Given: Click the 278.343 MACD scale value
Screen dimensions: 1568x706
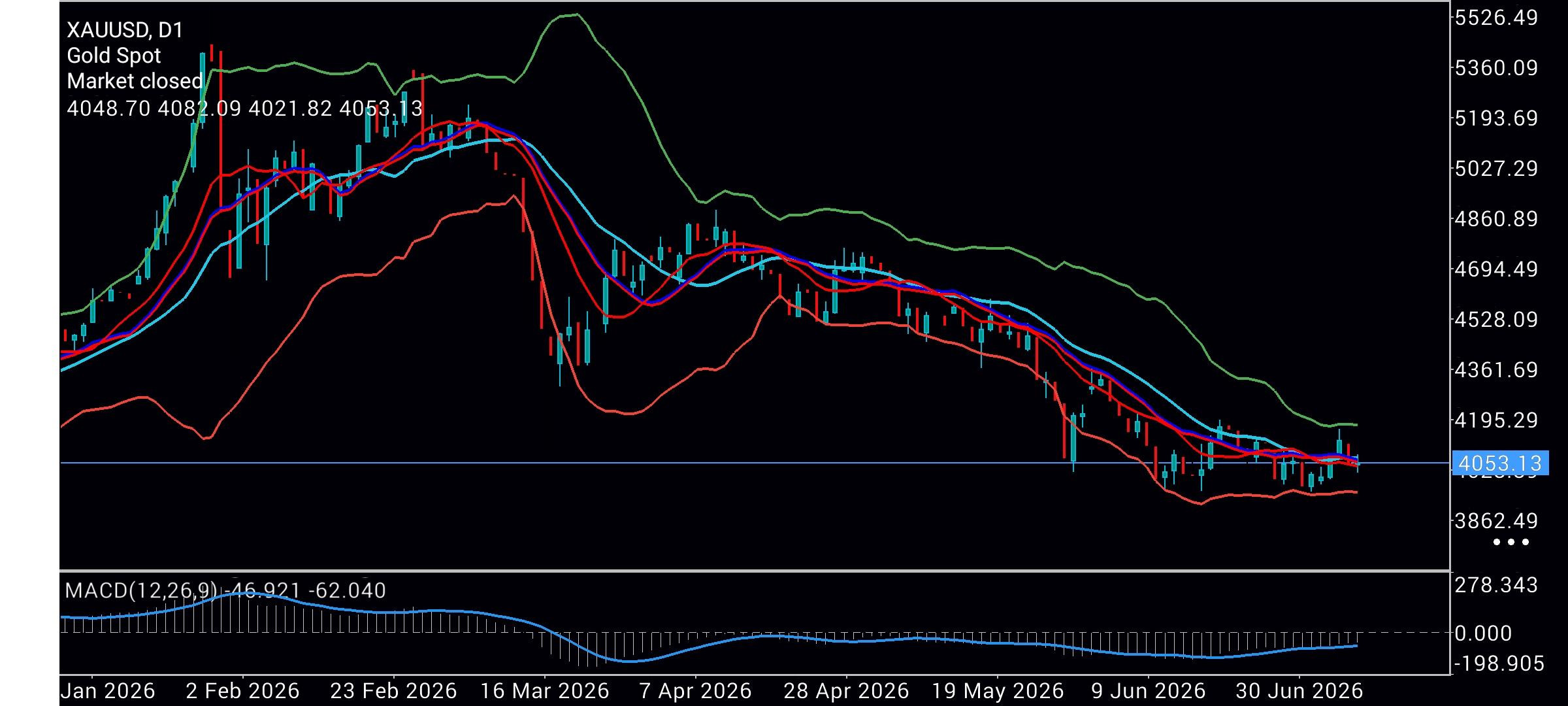Looking at the screenshot, I should pyautogui.click(x=1496, y=585).
